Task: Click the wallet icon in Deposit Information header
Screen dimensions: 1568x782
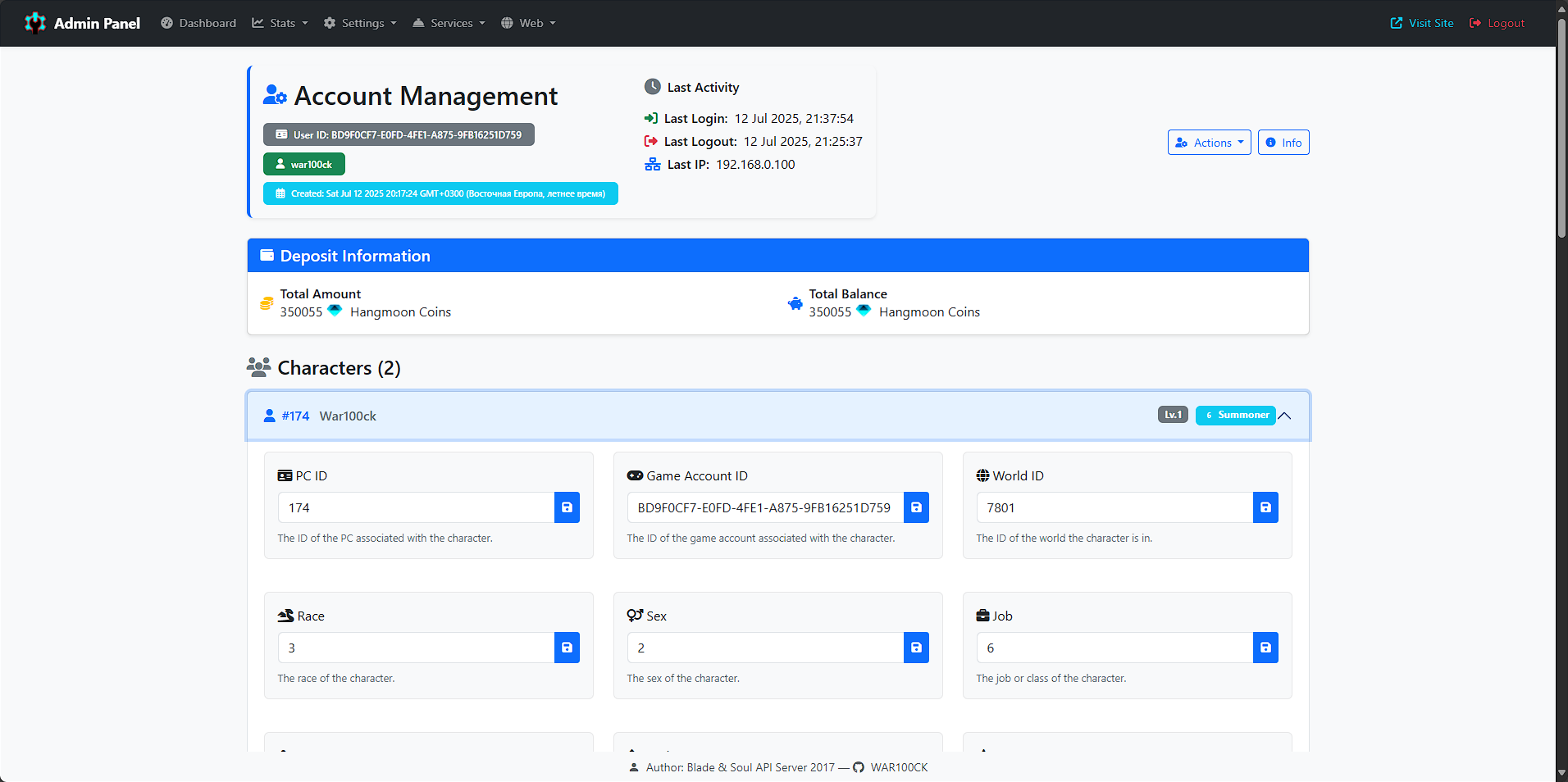Action: click(x=267, y=255)
